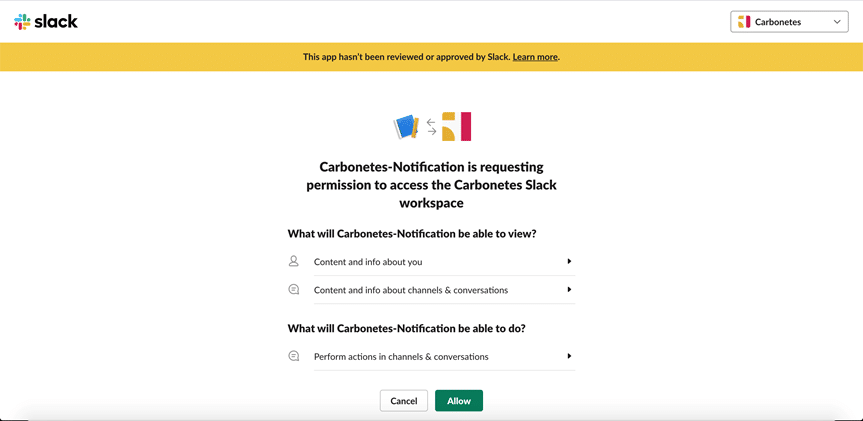This screenshot has height=421, width=863.
Task: Click the yellow unreviewed app warning banner
Action: pyautogui.click(x=432, y=57)
